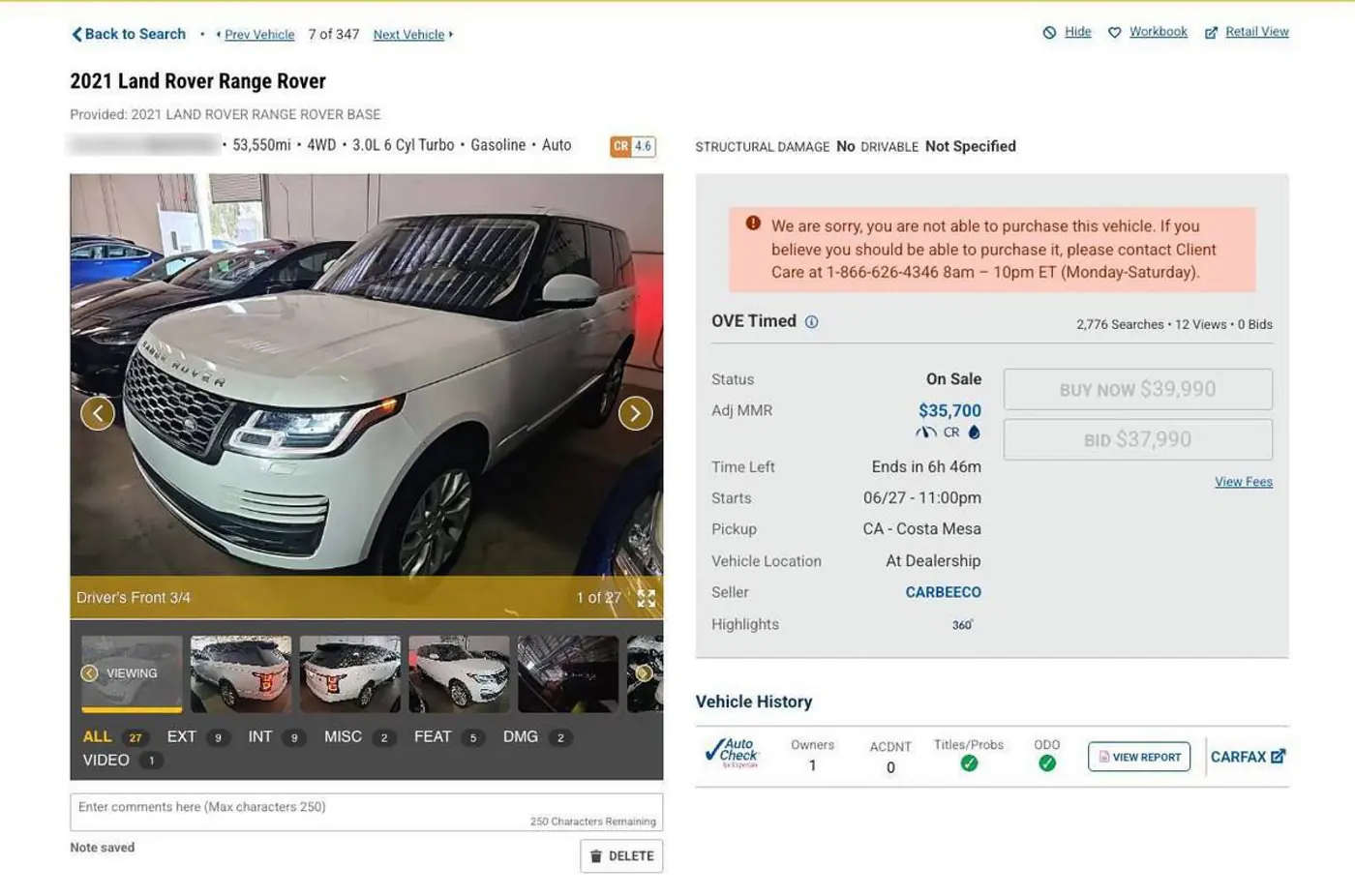
Task: Click the View Report button
Action: coord(1139,757)
